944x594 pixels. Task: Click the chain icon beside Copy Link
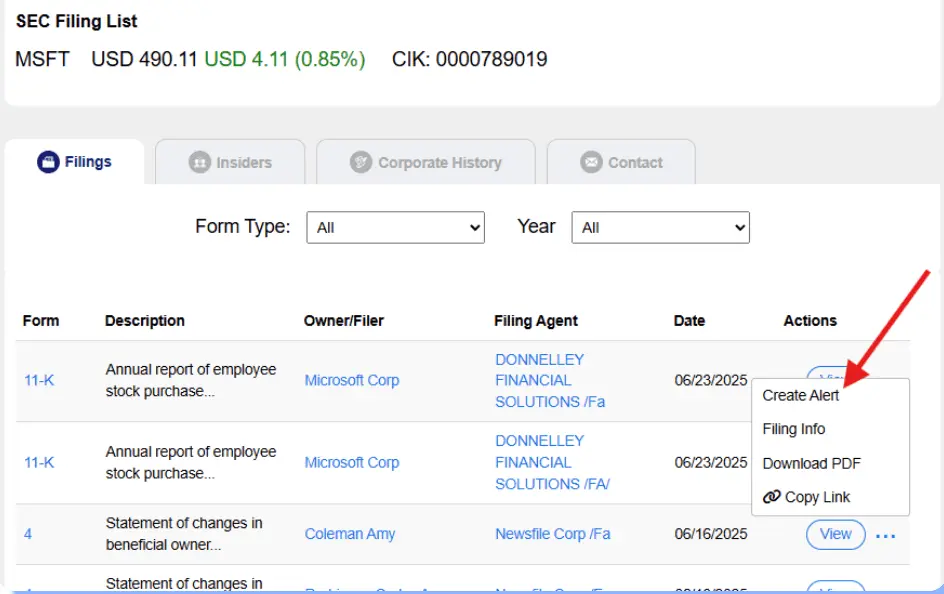click(771, 497)
